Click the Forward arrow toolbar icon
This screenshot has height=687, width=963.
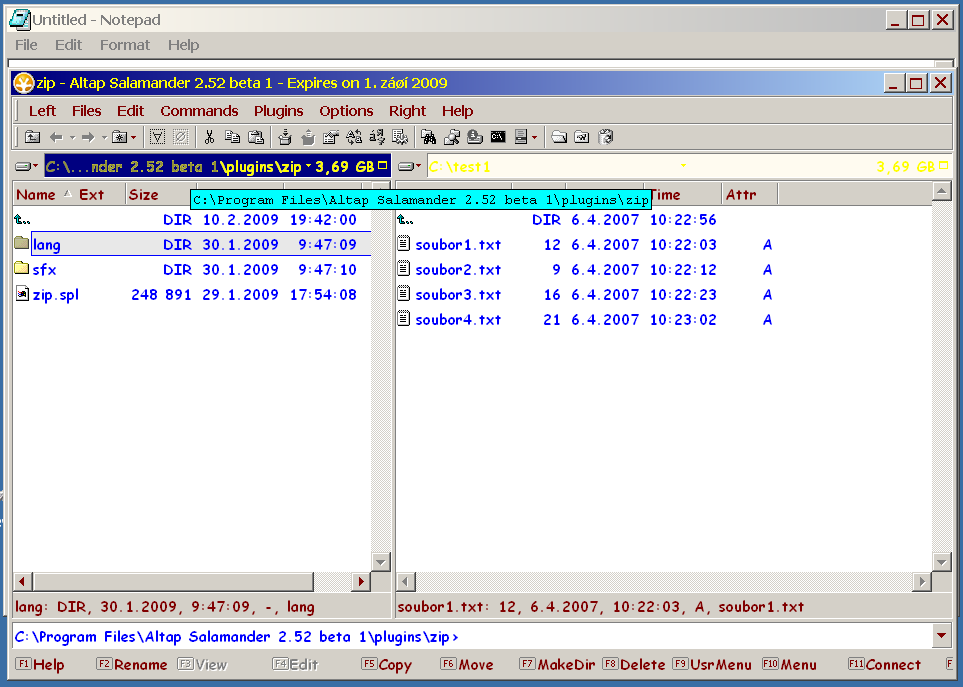coord(88,137)
